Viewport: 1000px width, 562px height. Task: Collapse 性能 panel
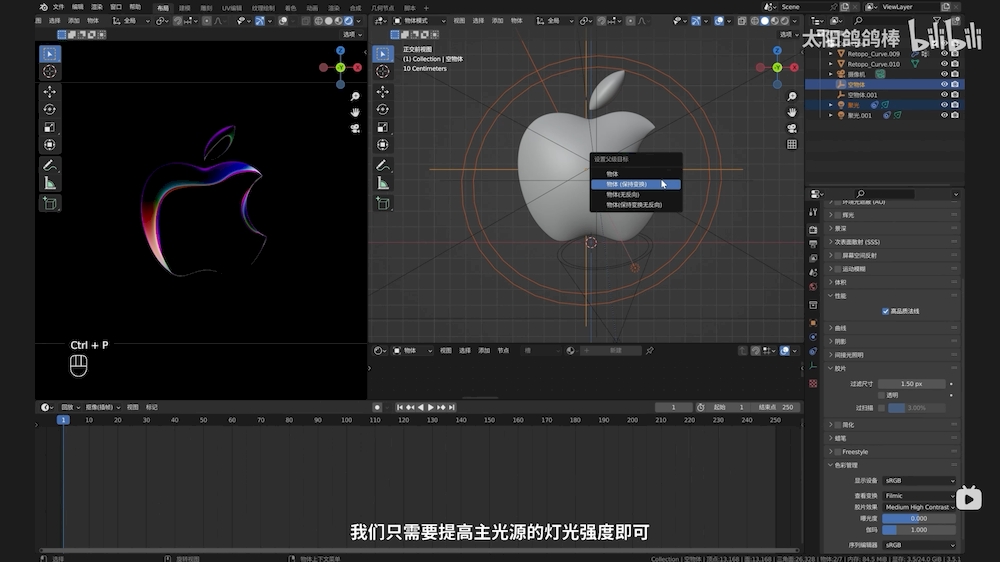coord(830,296)
